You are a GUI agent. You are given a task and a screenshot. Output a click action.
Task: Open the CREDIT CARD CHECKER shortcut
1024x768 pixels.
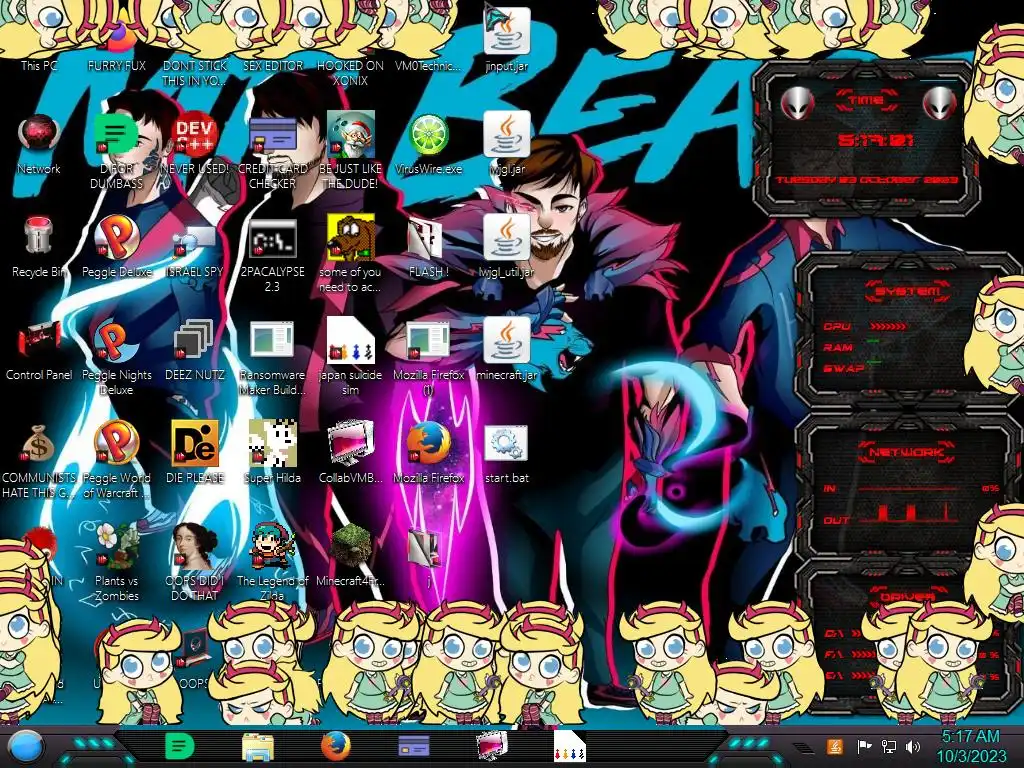coord(272,152)
